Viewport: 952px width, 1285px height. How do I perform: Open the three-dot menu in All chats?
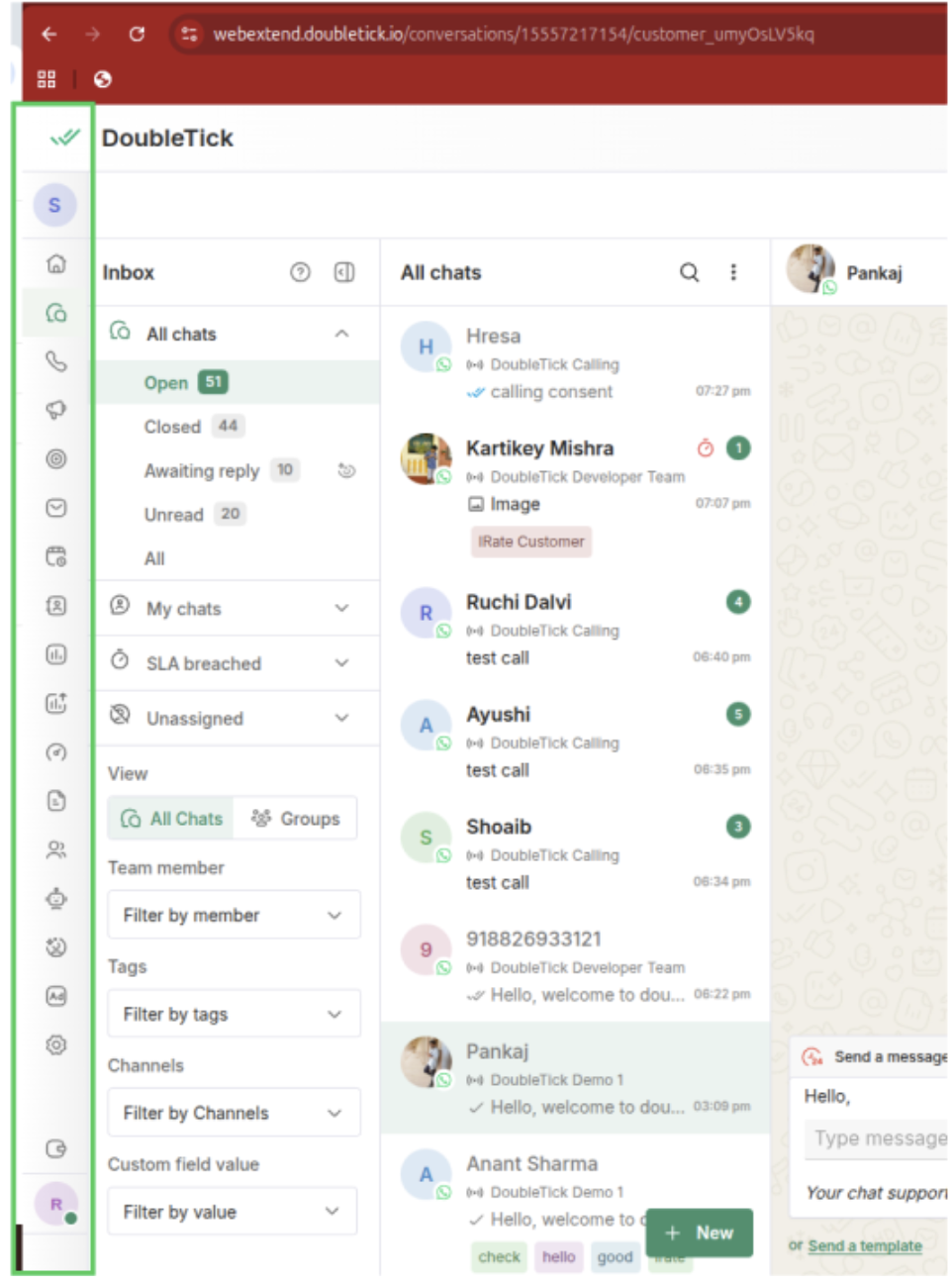[733, 272]
